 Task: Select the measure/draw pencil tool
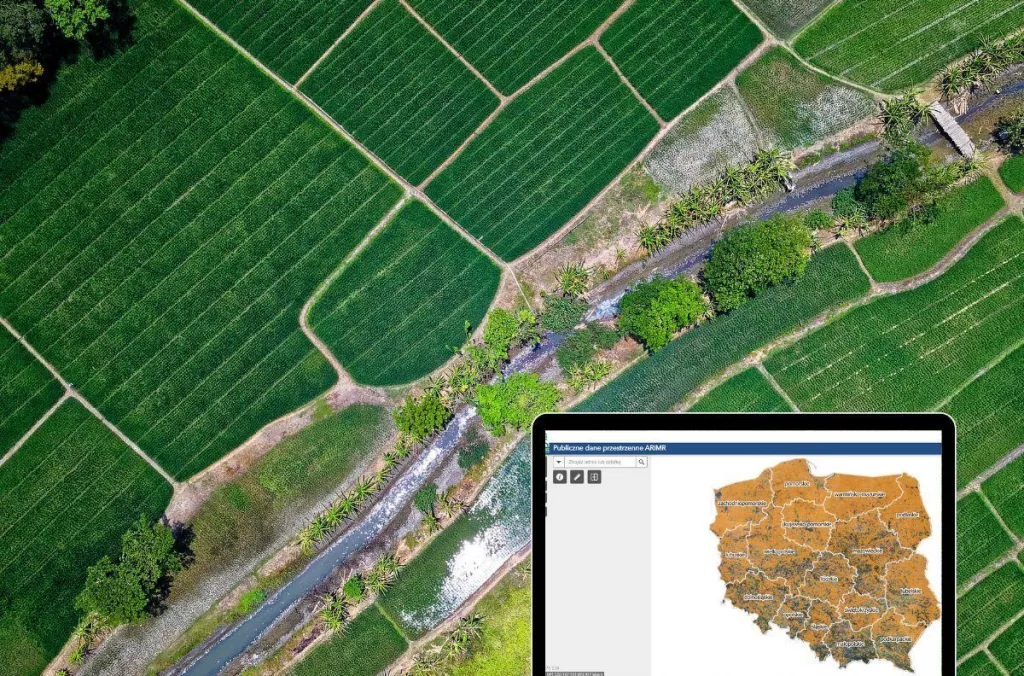pyautogui.click(x=577, y=477)
